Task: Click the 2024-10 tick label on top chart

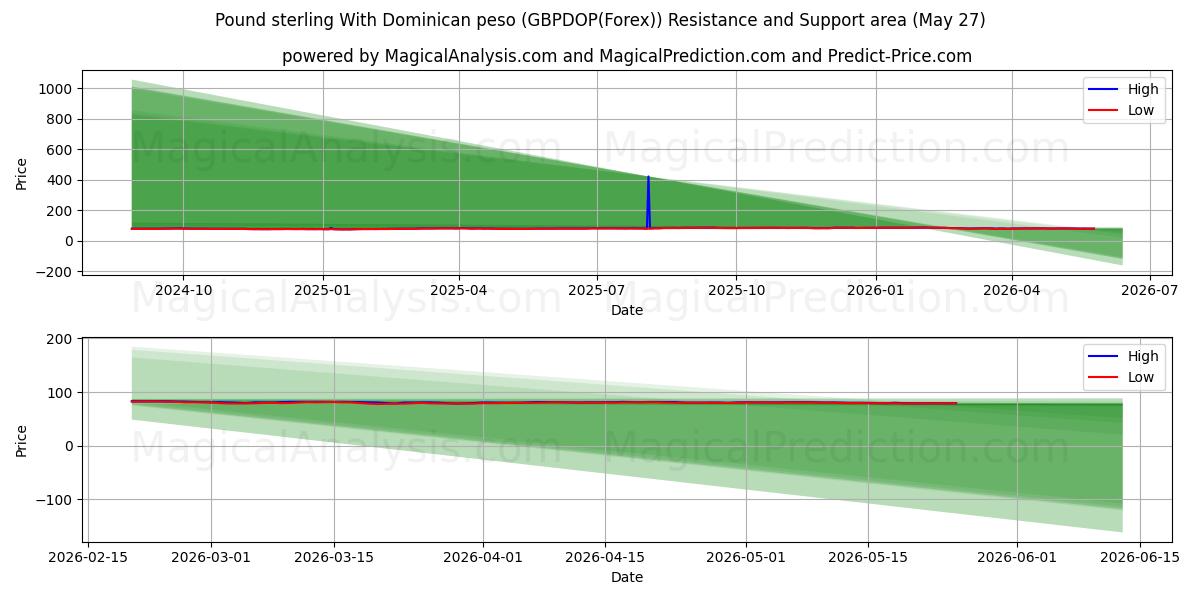Action: [x=183, y=290]
